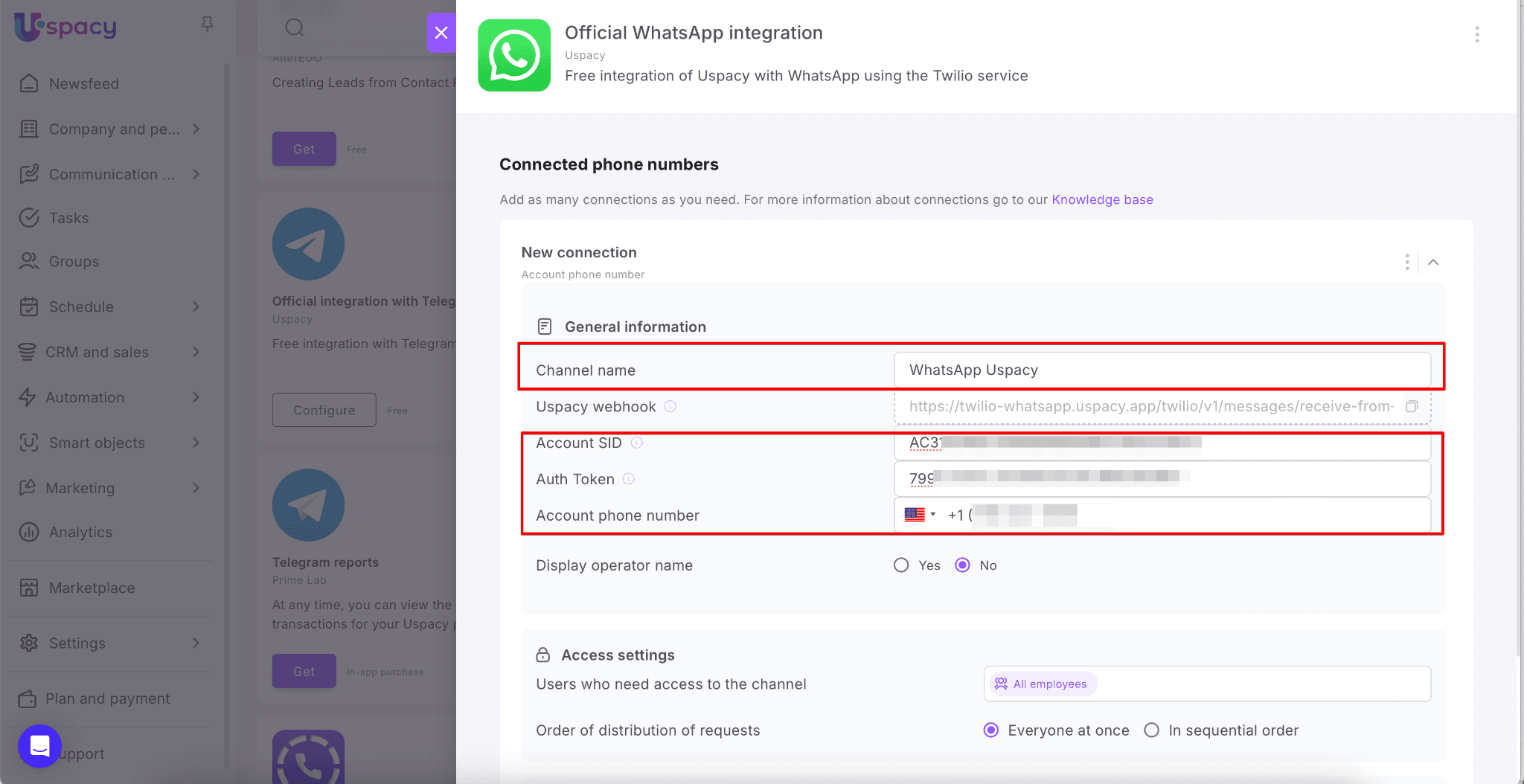Open New connection options kebab menu
The height and width of the screenshot is (784, 1524).
click(x=1406, y=262)
